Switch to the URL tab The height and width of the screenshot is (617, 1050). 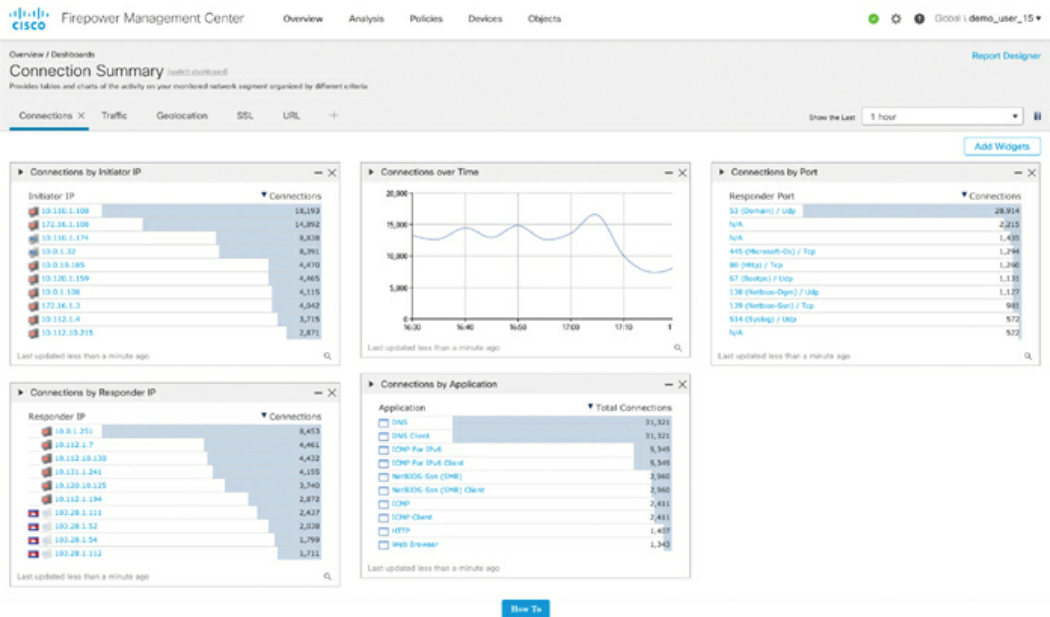click(291, 115)
